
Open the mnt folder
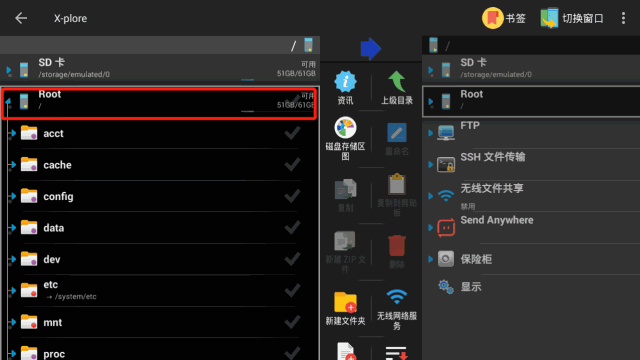tap(160, 322)
